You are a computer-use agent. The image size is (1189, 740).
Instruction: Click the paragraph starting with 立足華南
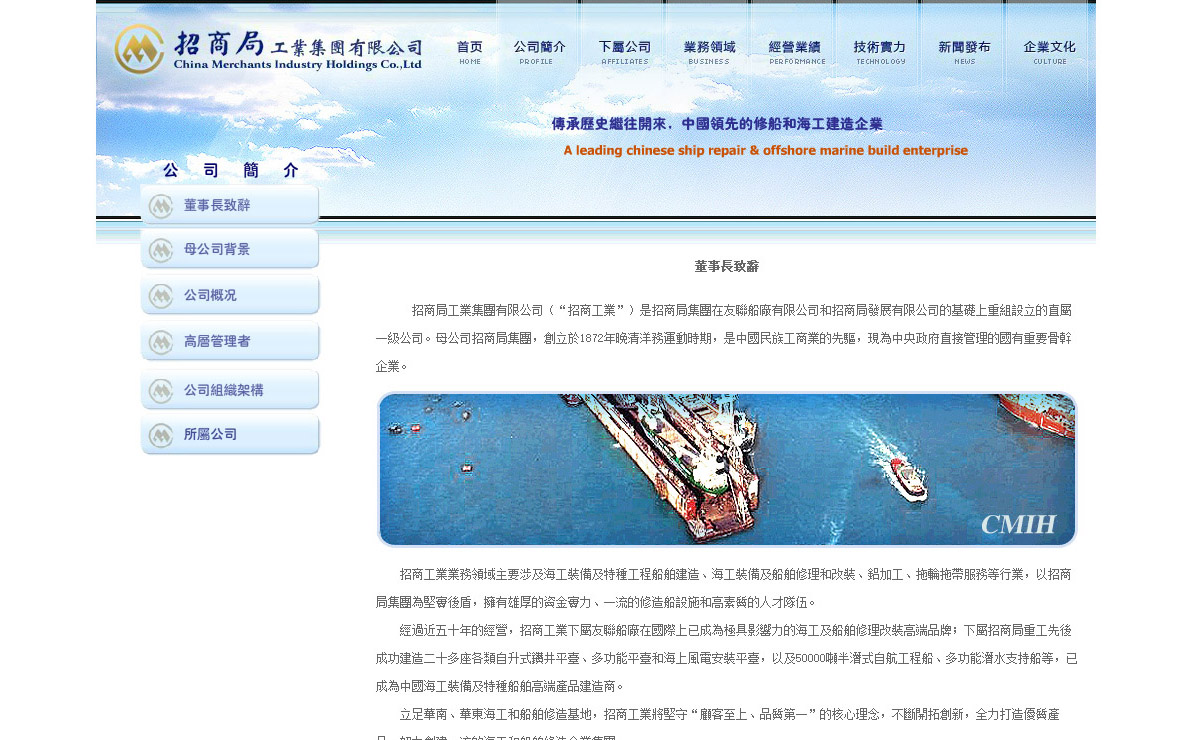[x=718, y=723]
